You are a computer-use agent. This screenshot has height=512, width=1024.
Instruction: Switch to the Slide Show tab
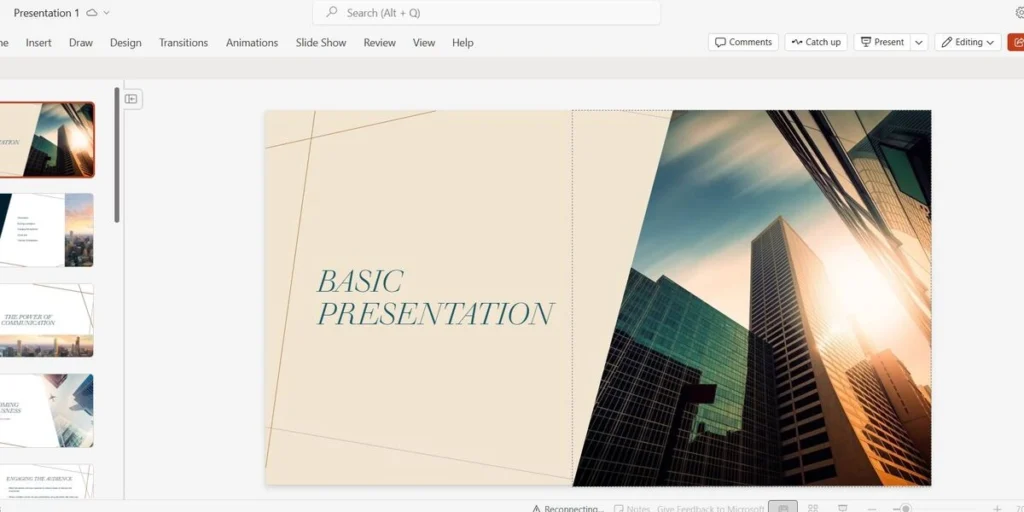coord(321,42)
